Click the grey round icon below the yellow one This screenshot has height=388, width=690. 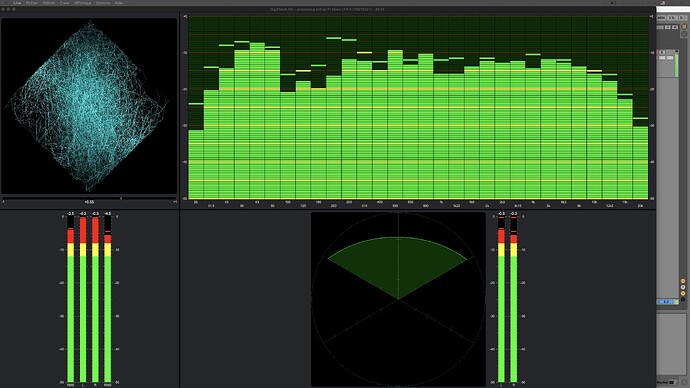pos(684,34)
